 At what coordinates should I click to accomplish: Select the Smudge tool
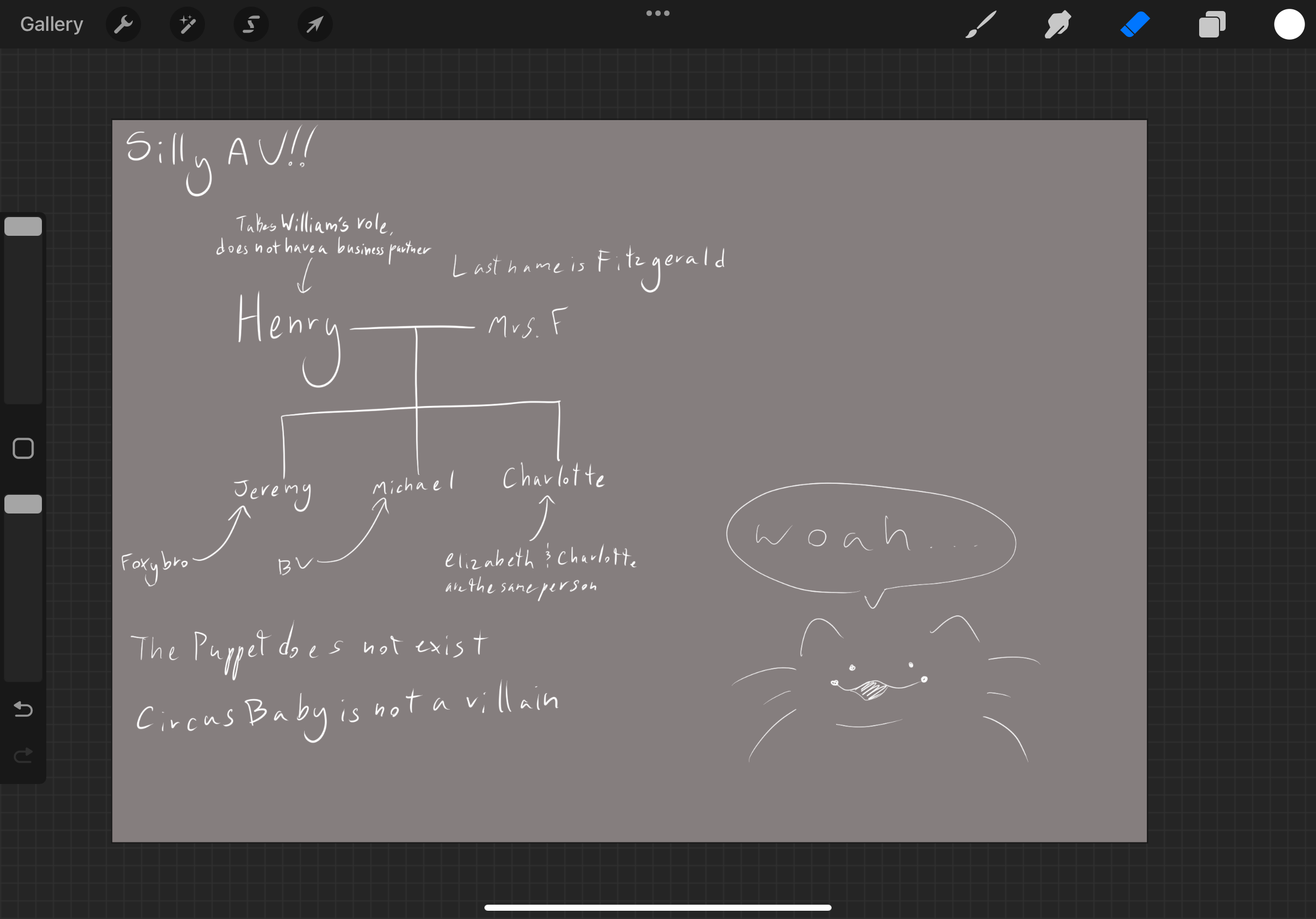pyautogui.click(x=1058, y=25)
